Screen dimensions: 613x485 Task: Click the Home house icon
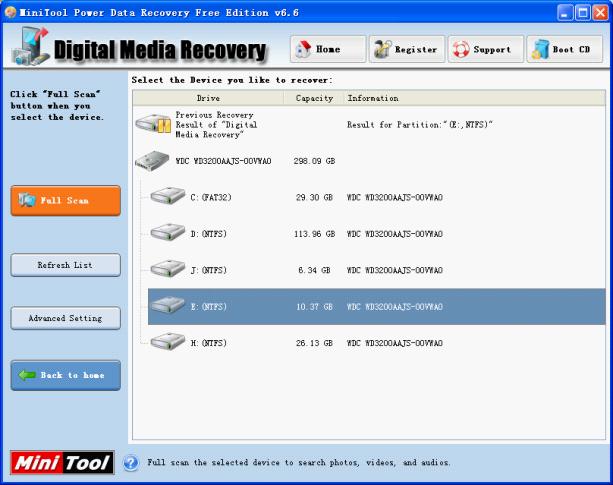click(x=304, y=49)
